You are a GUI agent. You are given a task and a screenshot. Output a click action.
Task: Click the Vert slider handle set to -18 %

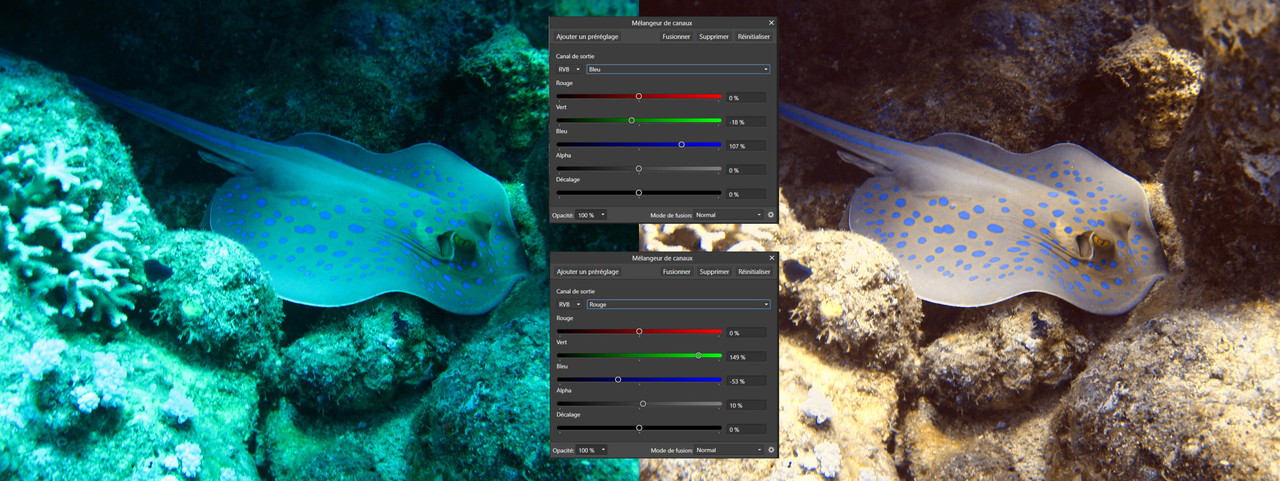click(x=631, y=120)
